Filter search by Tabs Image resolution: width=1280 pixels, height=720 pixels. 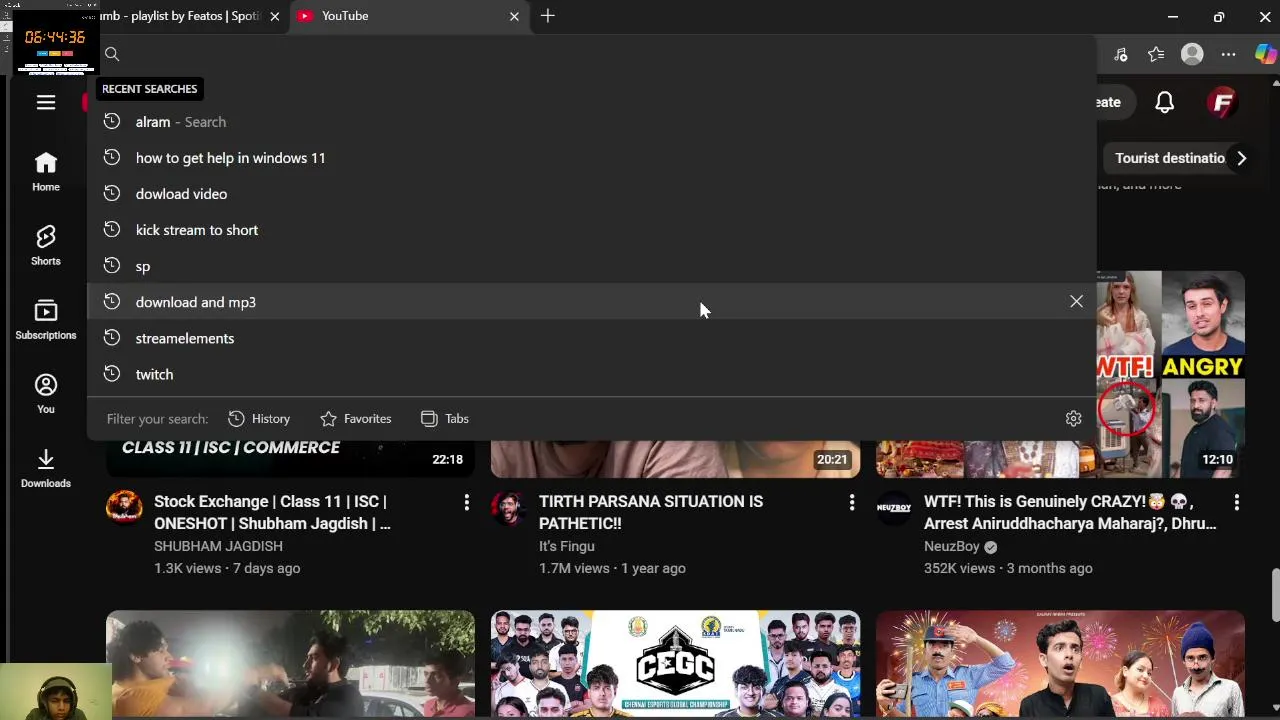[x=445, y=419]
